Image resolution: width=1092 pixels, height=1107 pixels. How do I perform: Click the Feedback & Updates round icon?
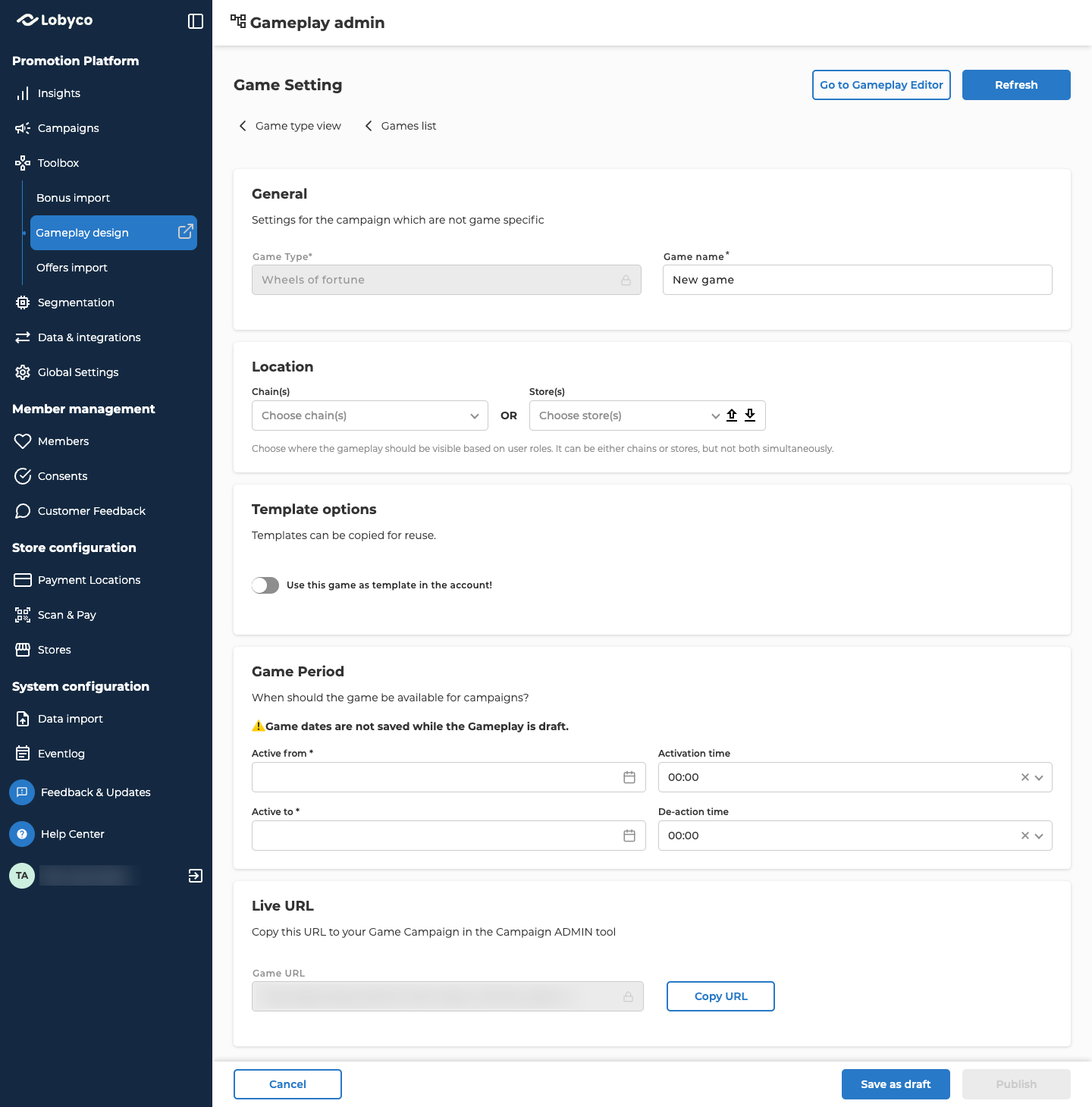click(22, 792)
